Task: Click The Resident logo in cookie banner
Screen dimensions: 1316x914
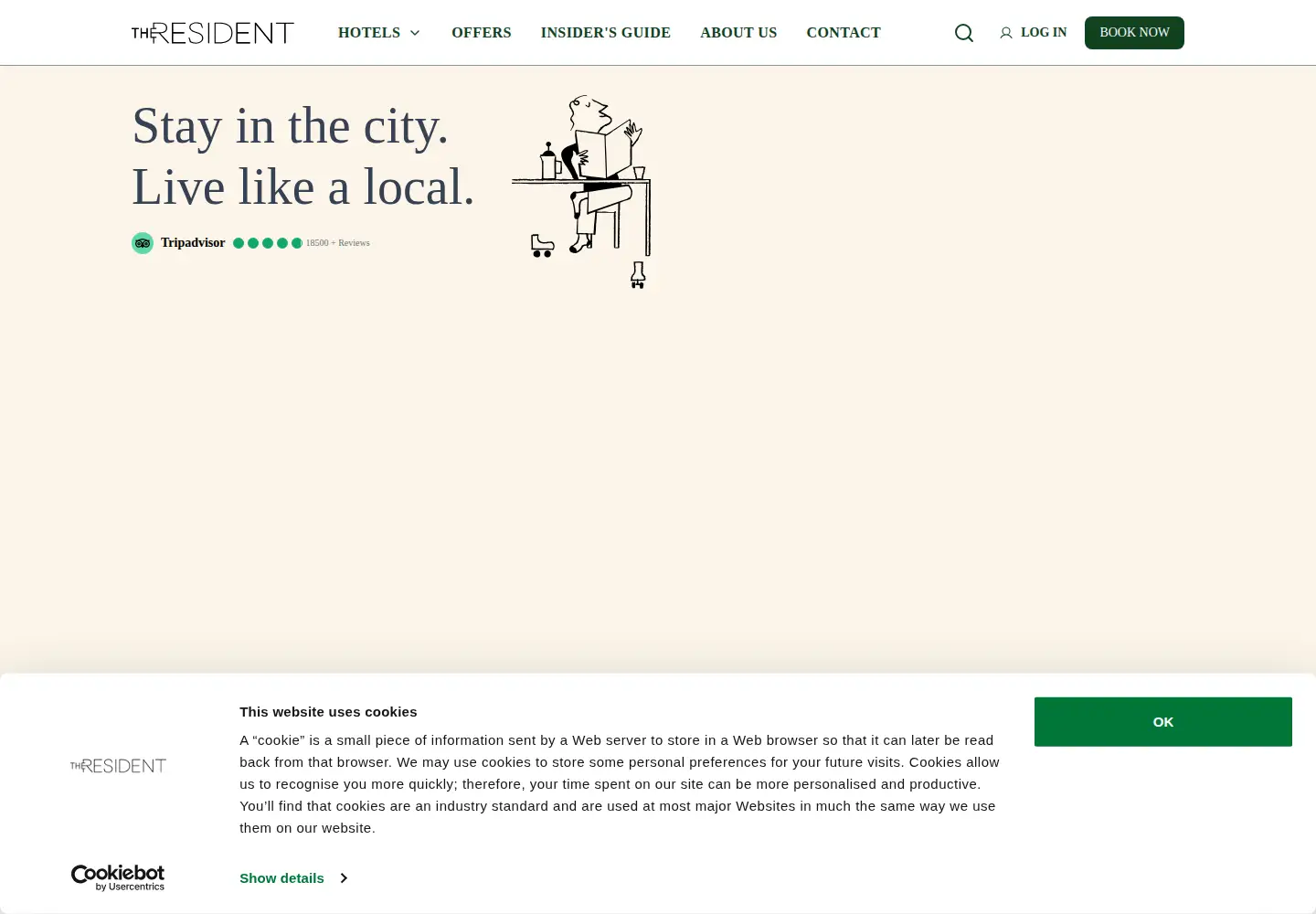Action: [x=118, y=766]
